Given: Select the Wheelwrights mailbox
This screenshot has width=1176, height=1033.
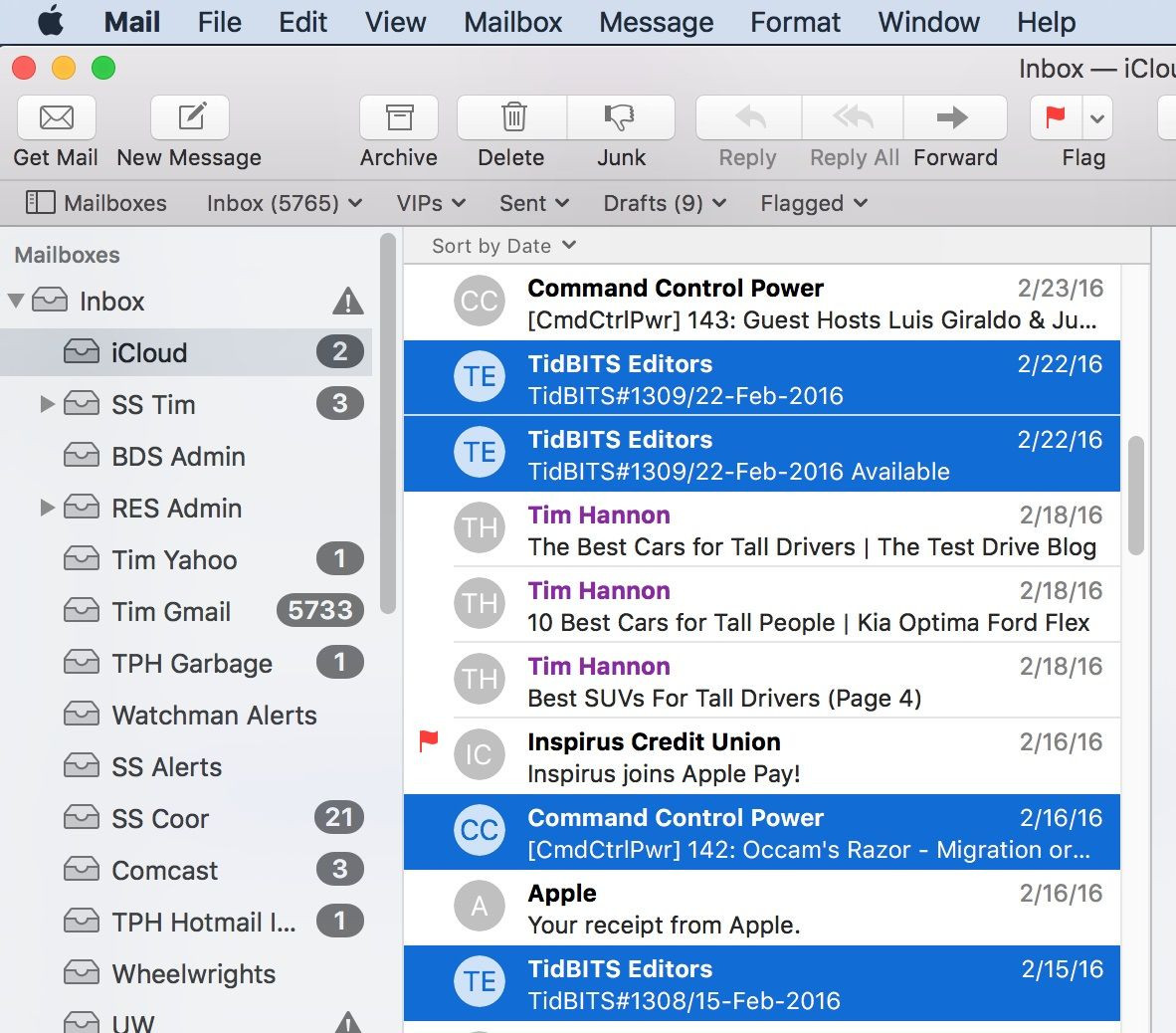Looking at the screenshot, I should [x=186, y=973].
